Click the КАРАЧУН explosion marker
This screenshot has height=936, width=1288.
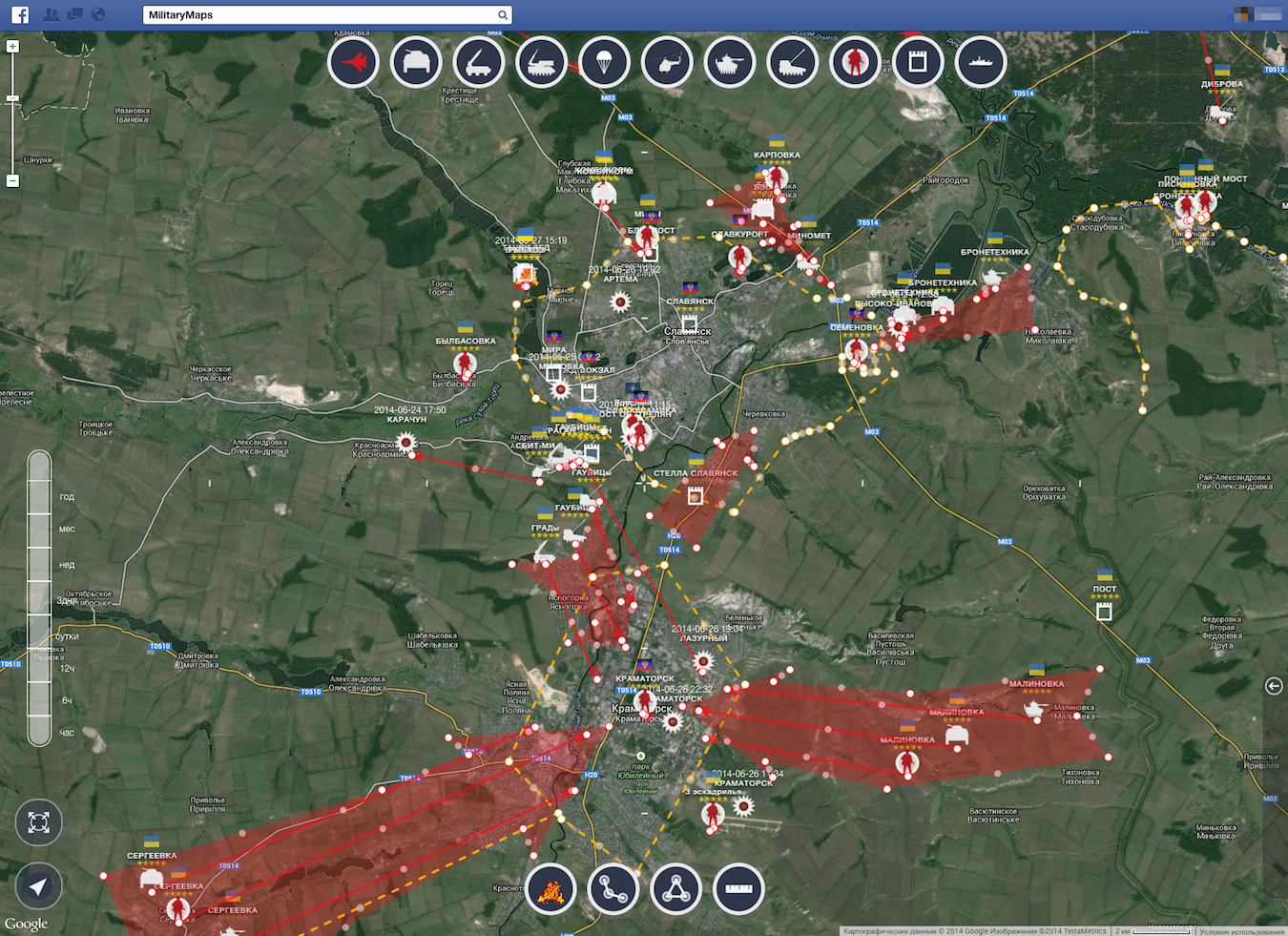(x=406, y=442)
